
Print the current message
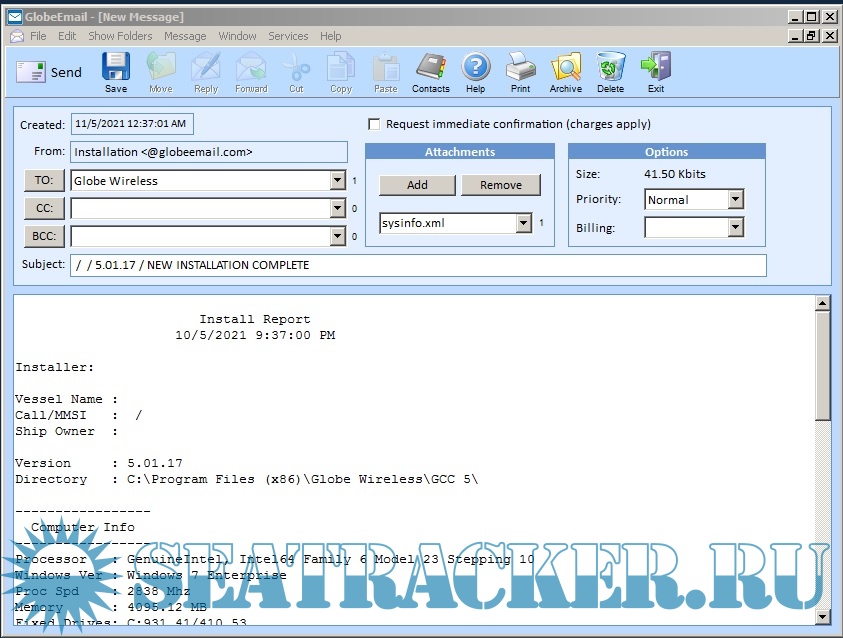point(520,68)
